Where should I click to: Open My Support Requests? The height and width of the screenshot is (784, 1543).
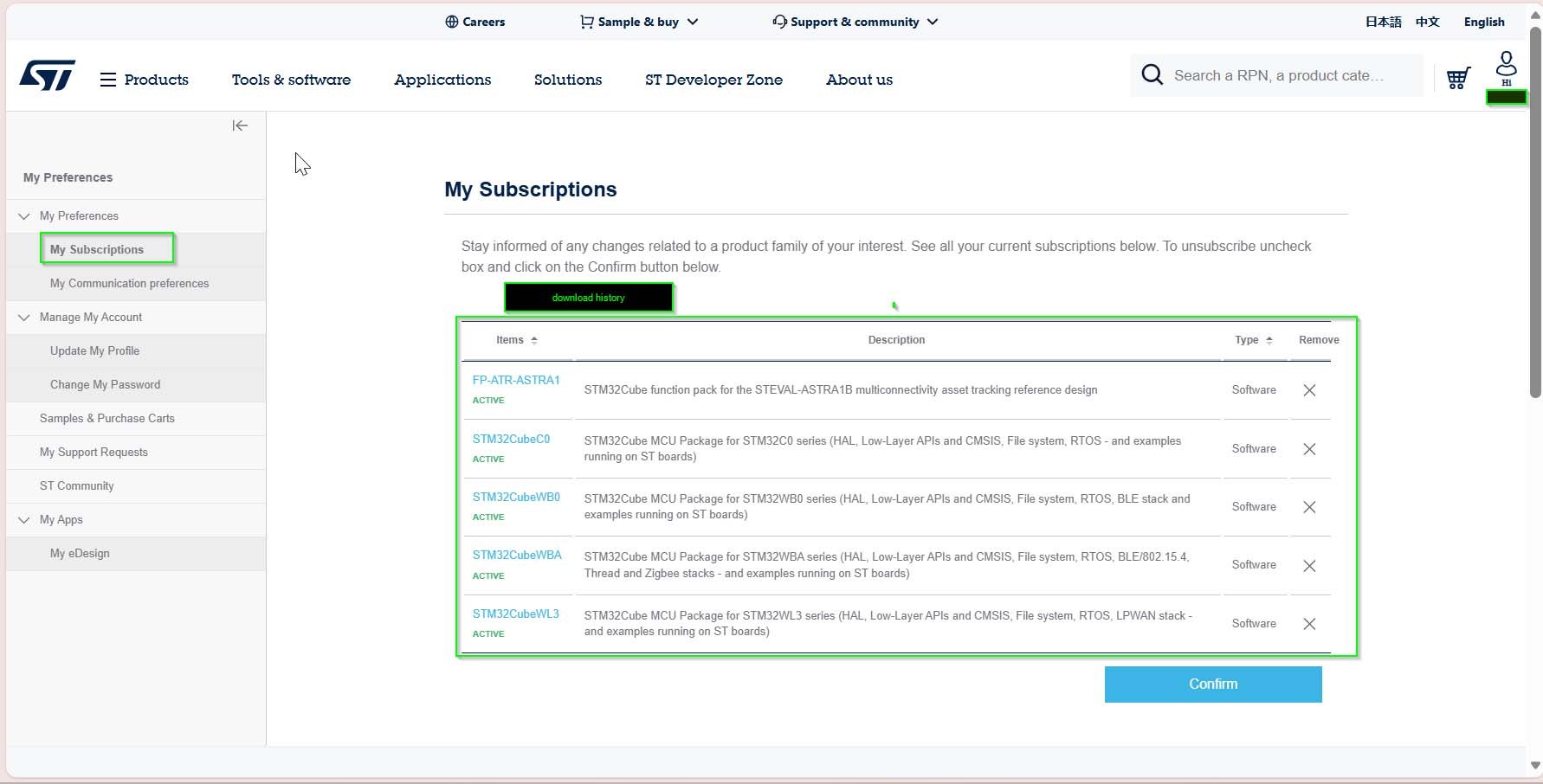pyautogui.click(x=94, y=452)
